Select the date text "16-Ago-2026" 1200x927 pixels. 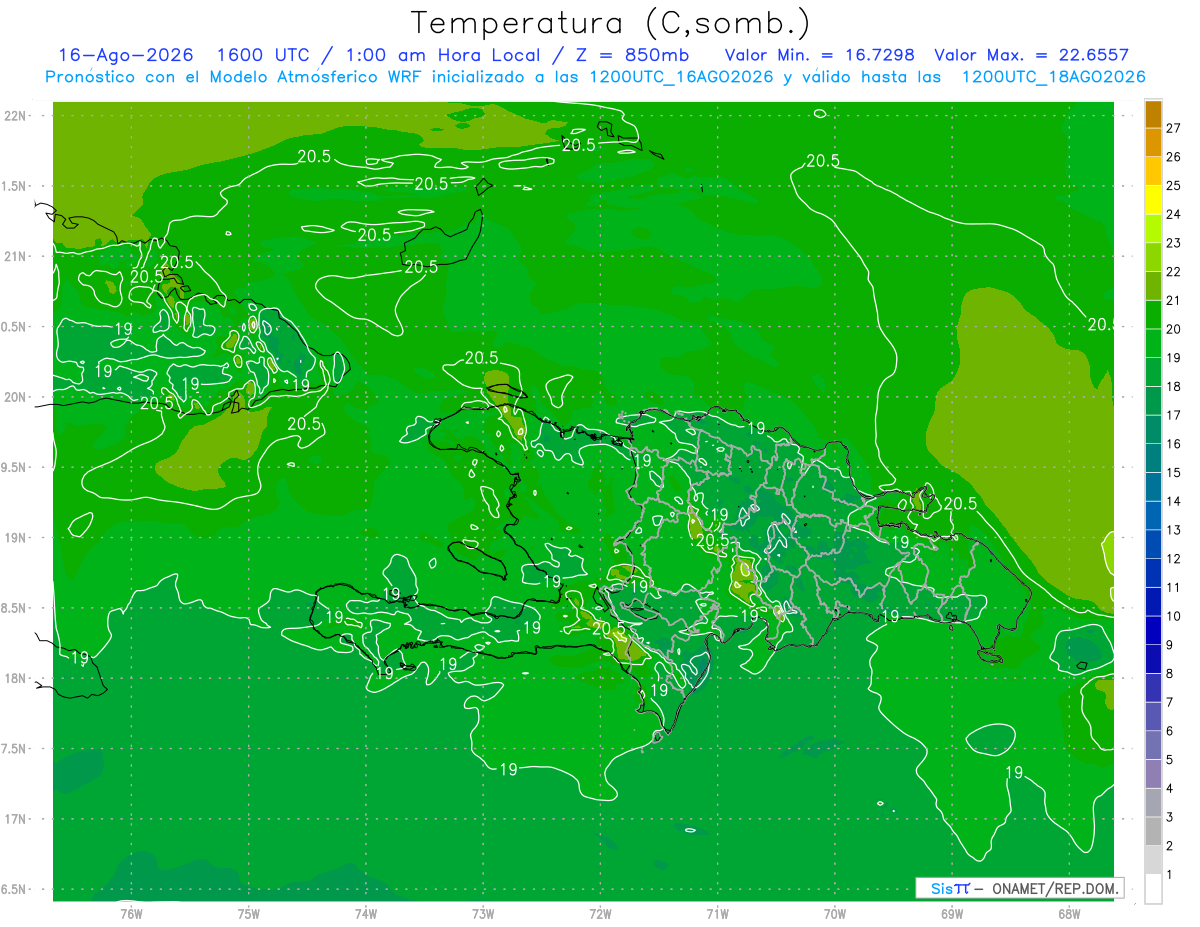click(126, 55)
